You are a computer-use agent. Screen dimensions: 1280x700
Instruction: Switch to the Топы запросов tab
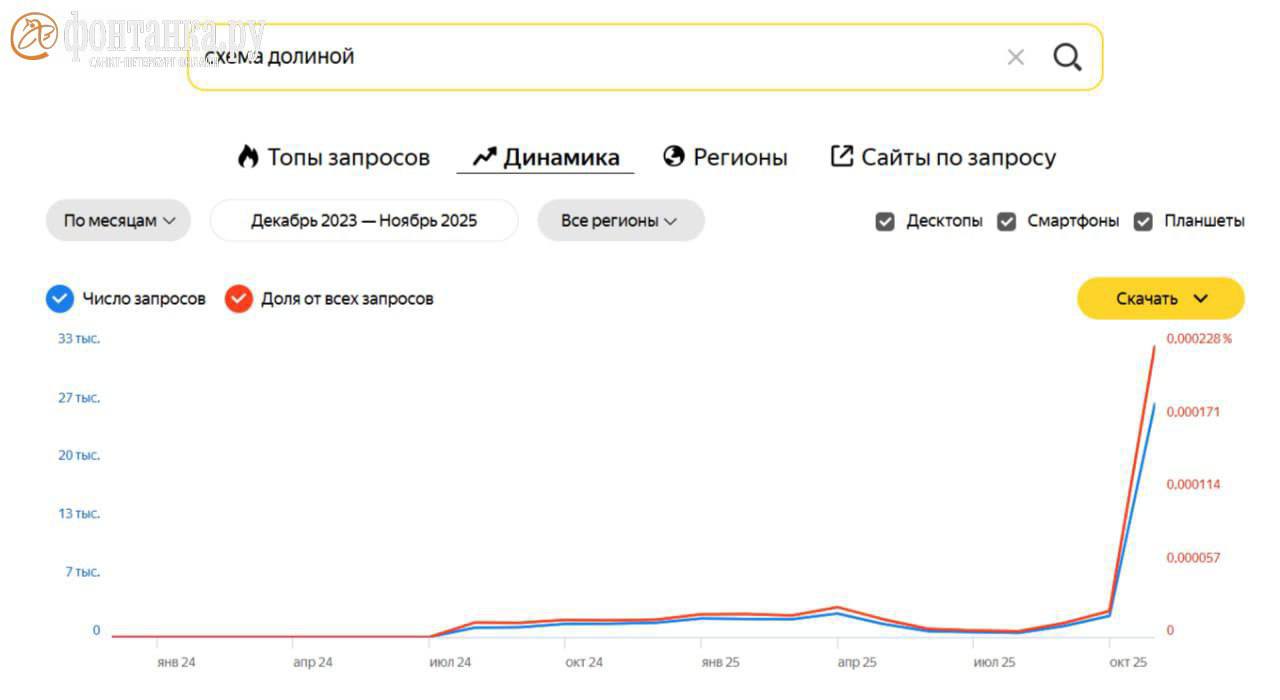[x=347, y=157]
